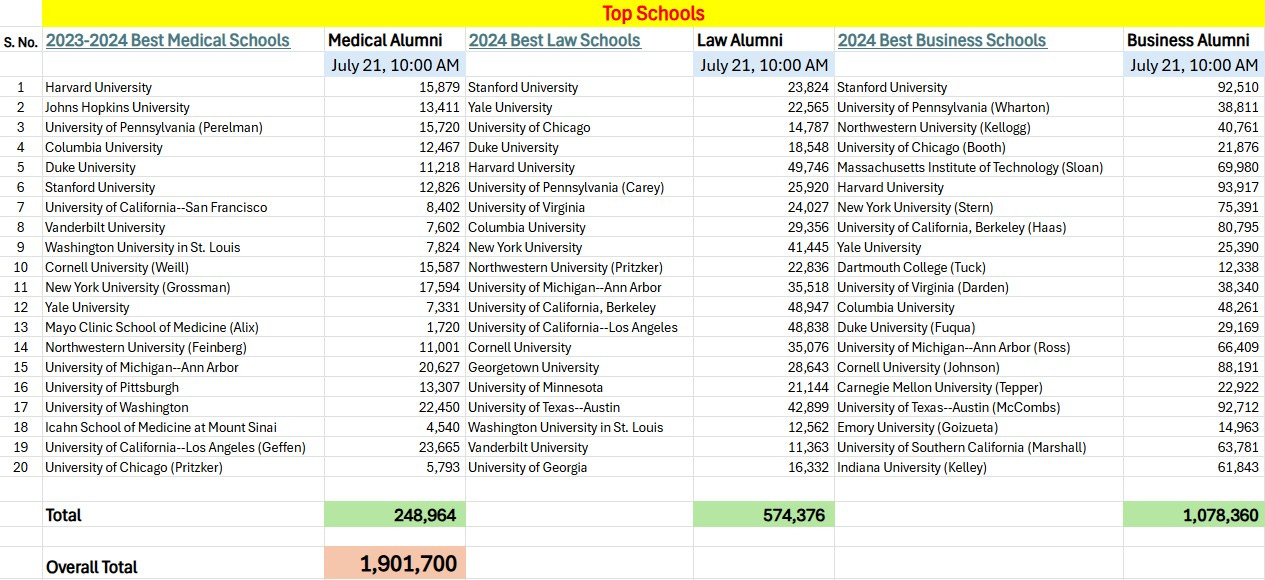Select University of Minnesota cell
The width and height of the screenshot is (1265, 580).
coord(580,387)
